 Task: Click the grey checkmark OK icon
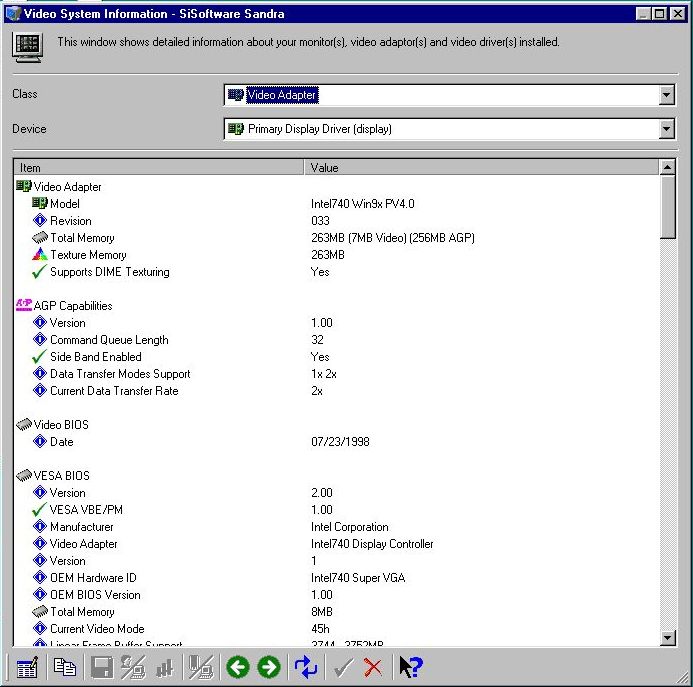(x=343, y=668)
